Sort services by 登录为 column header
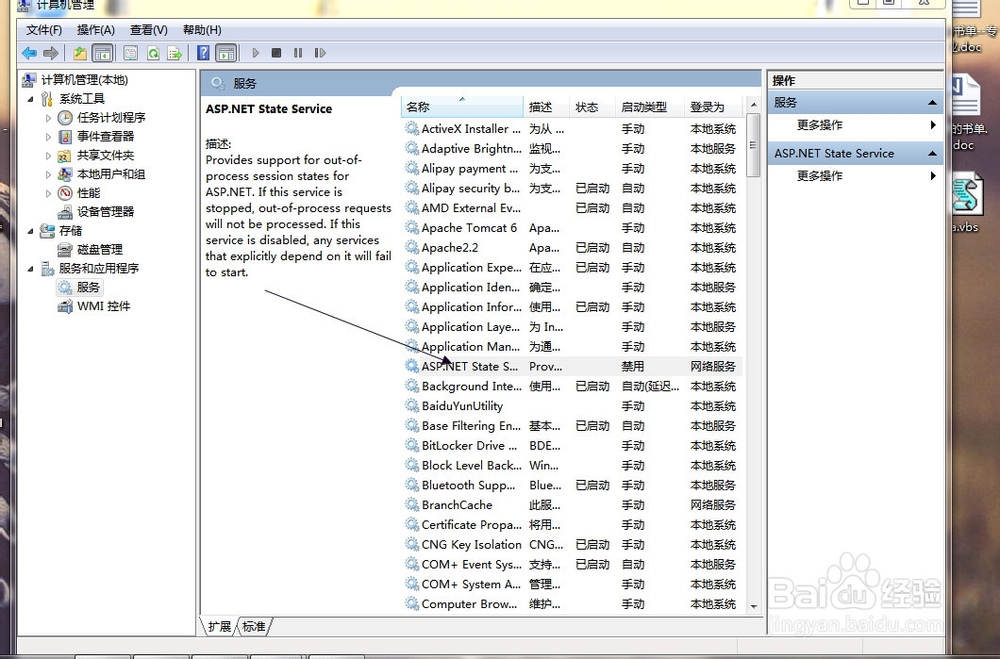Viewport: 1000px width, 659px height. click(714, 107)
